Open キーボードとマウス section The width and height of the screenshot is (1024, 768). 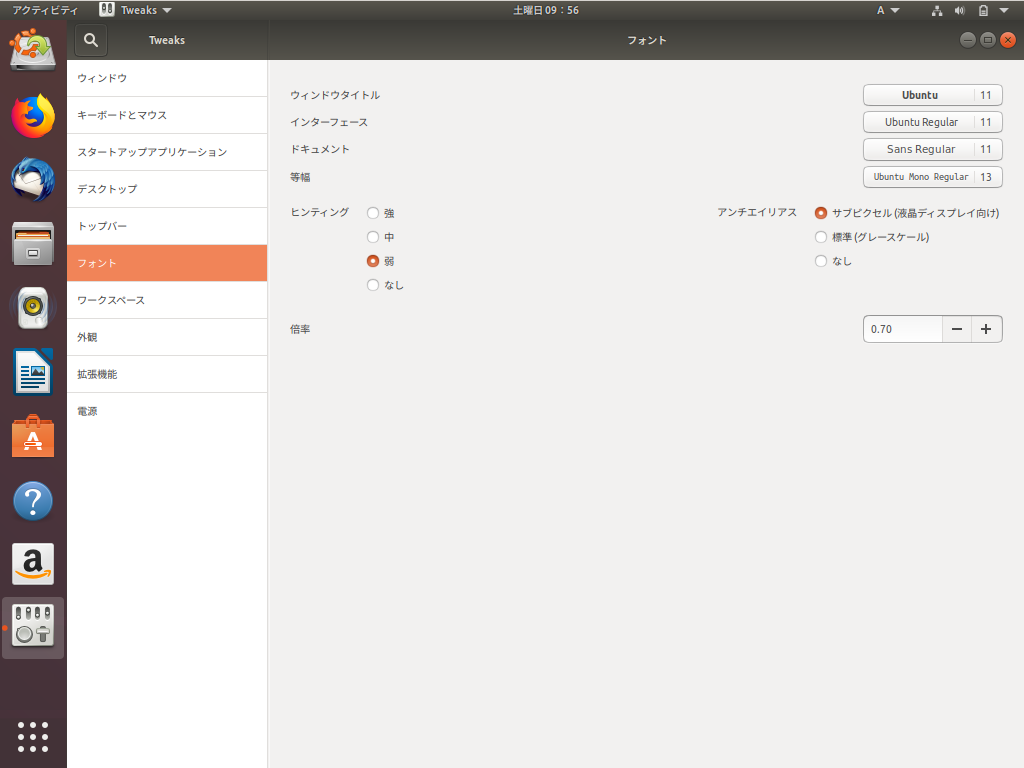[167, 116]
